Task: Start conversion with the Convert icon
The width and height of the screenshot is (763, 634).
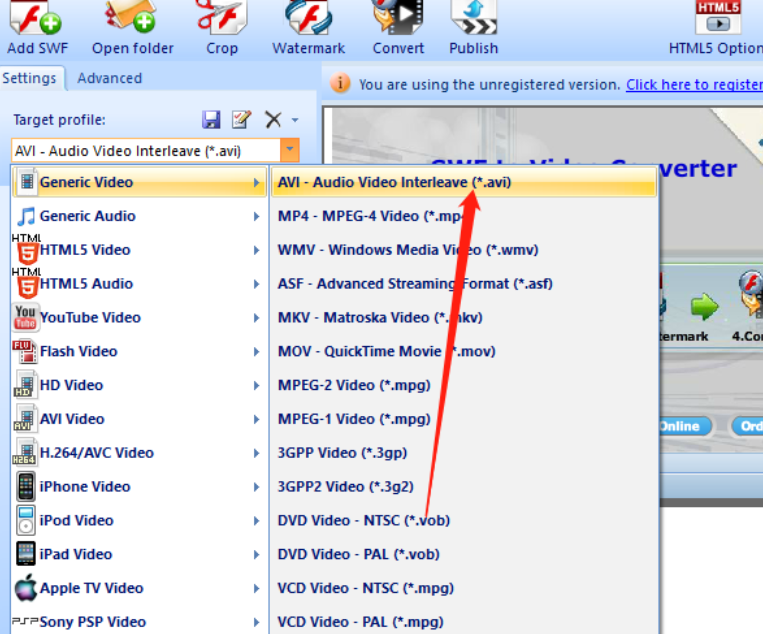Action: 398,18
